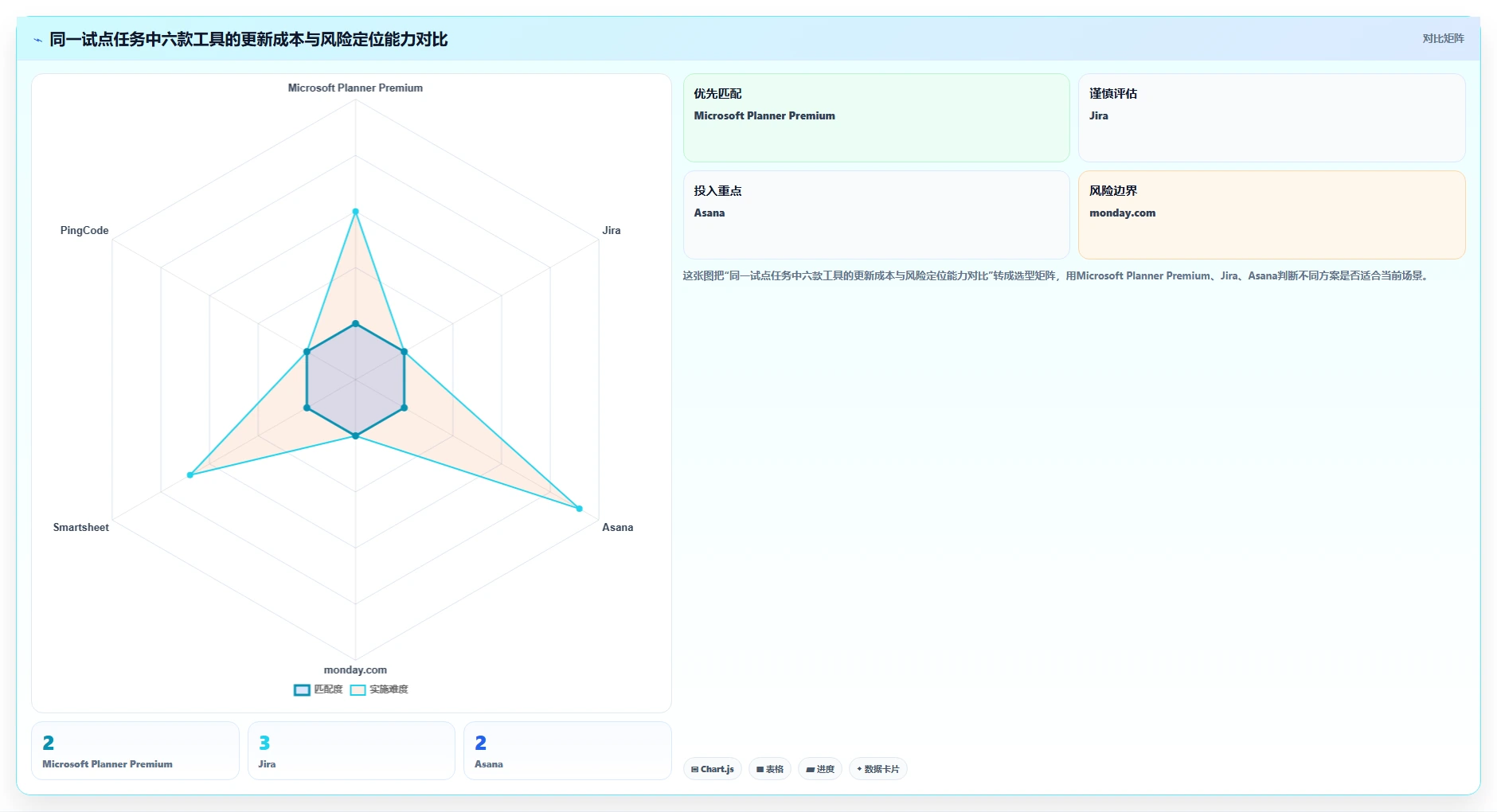Click the Microsoft Planner Premium axis label
1497x812 pixels.
(x=355, y=88)
